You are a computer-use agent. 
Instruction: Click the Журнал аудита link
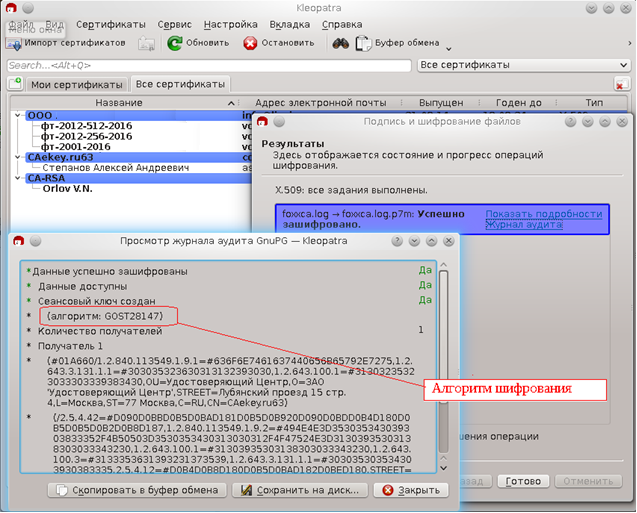[524, 224]
